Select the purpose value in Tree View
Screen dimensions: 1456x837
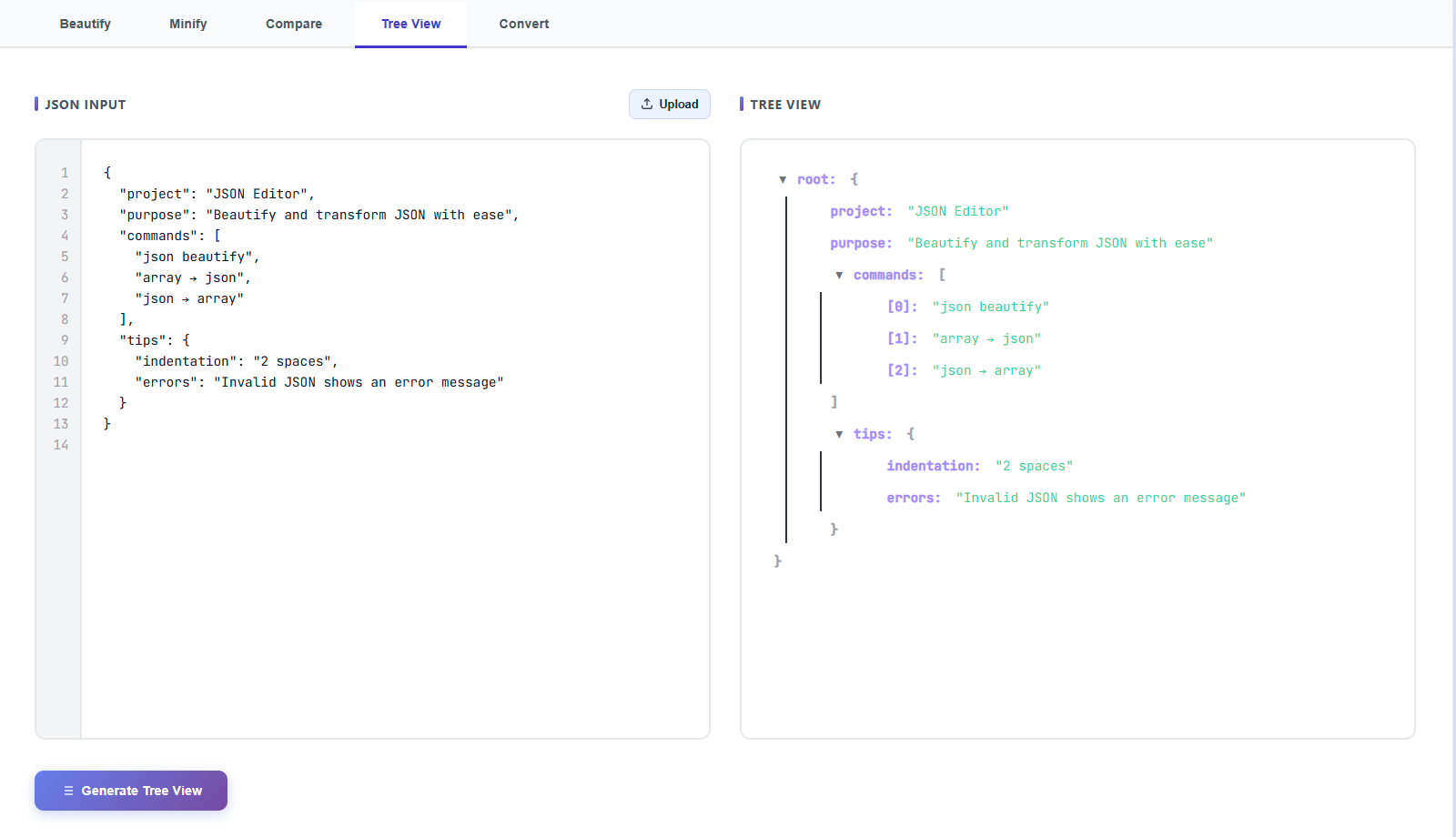[1060, 243]
